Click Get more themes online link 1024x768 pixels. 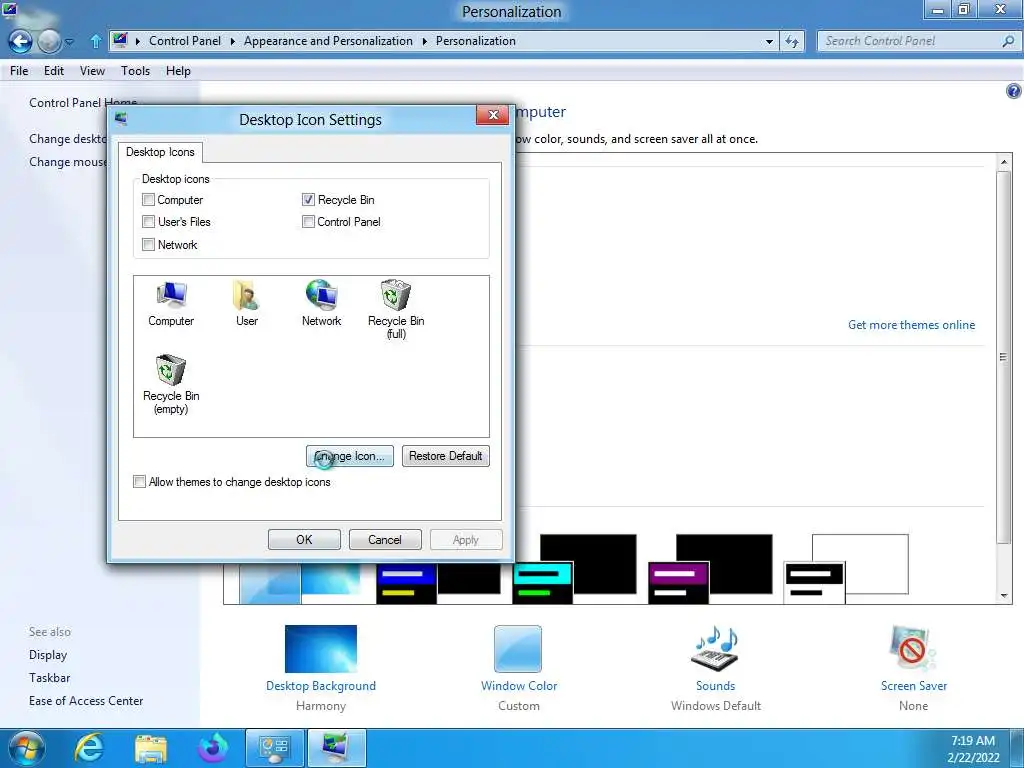click(911, 325)
